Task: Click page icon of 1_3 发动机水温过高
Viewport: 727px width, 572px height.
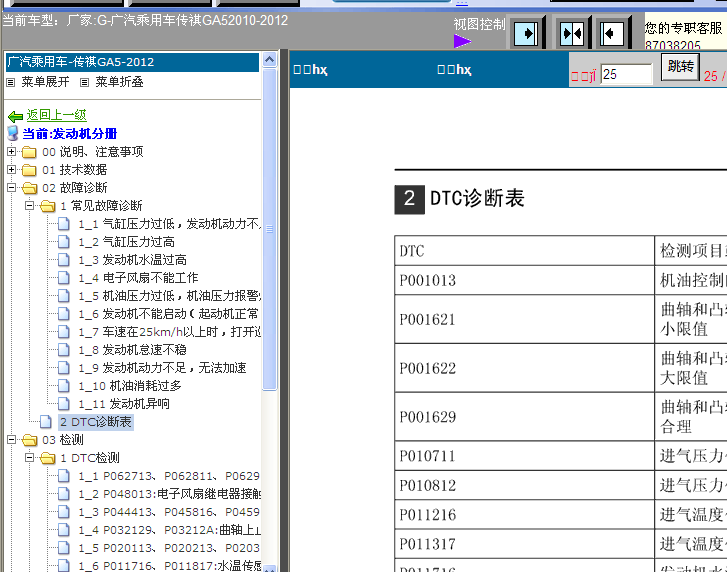Action: coord(64,260)
